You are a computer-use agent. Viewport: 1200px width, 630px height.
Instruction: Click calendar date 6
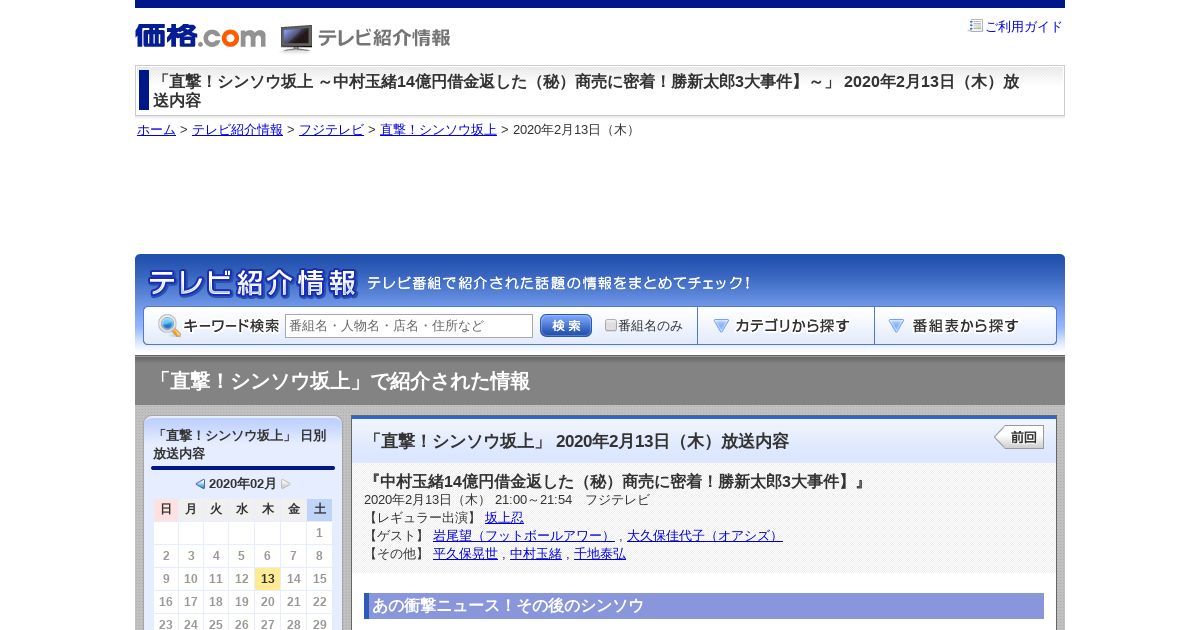click(x=267, y=556)
